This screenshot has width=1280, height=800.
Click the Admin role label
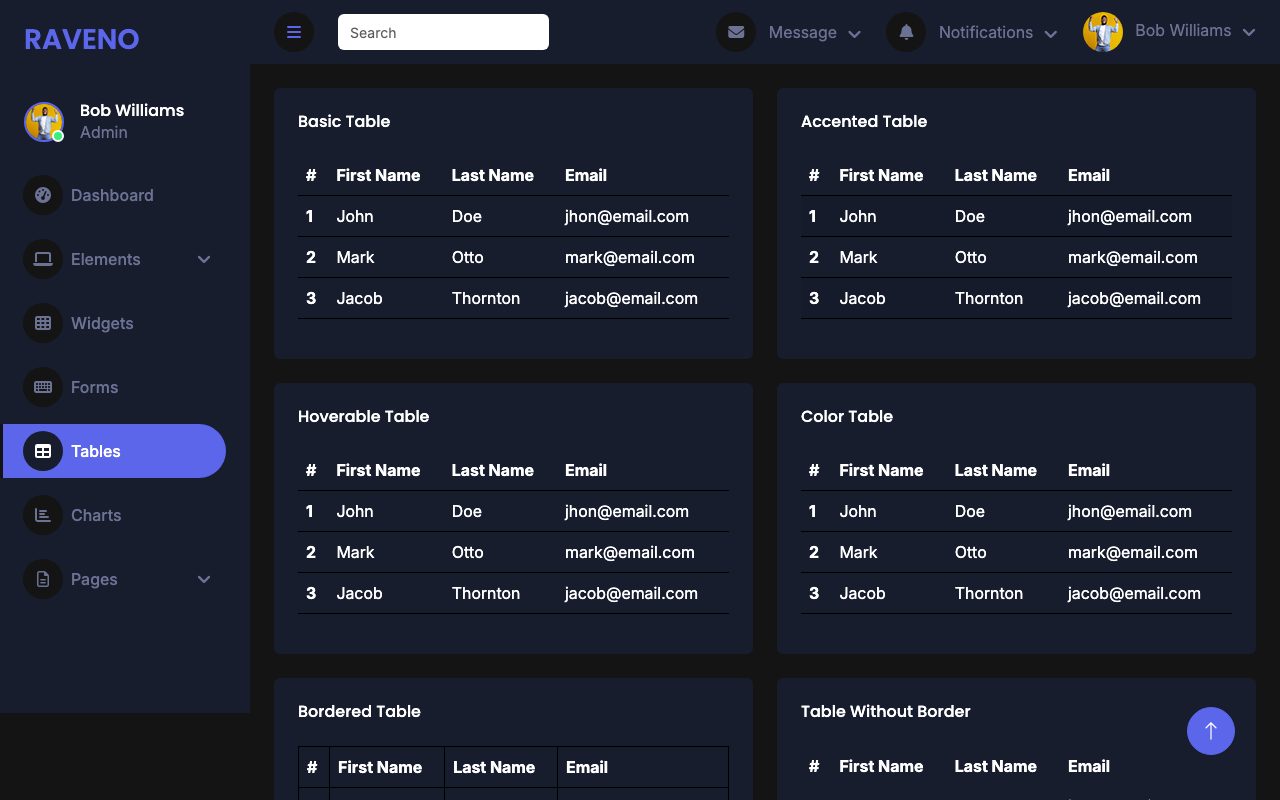point(104,132)
